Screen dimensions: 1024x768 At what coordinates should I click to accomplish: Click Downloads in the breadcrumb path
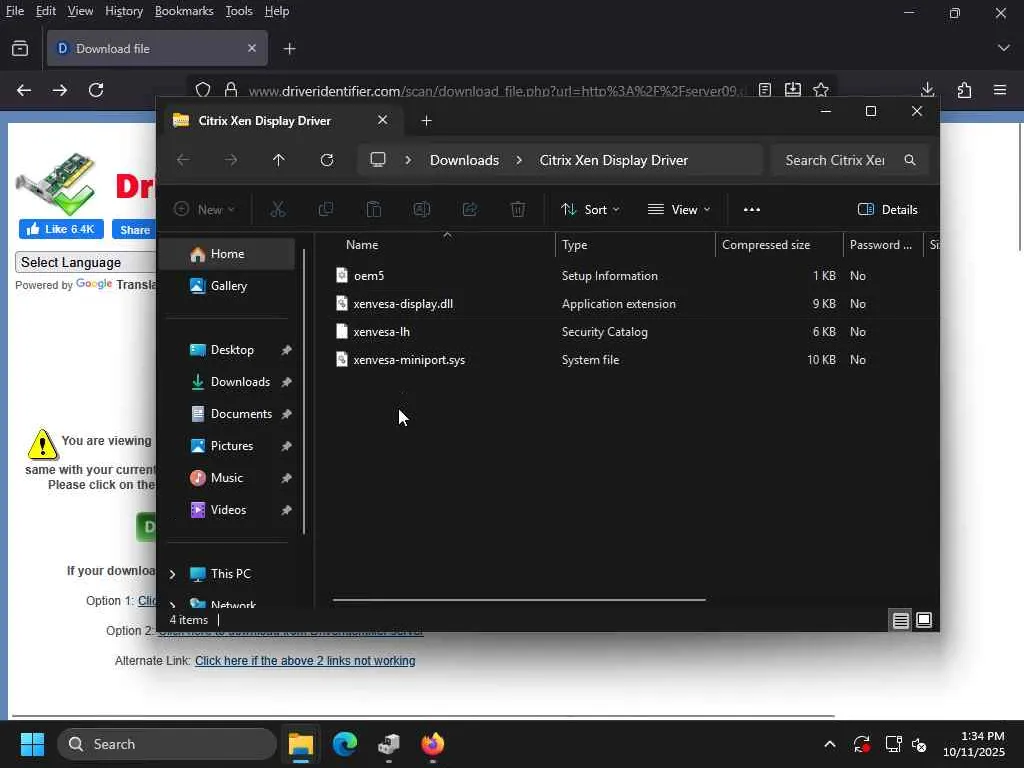464,160
